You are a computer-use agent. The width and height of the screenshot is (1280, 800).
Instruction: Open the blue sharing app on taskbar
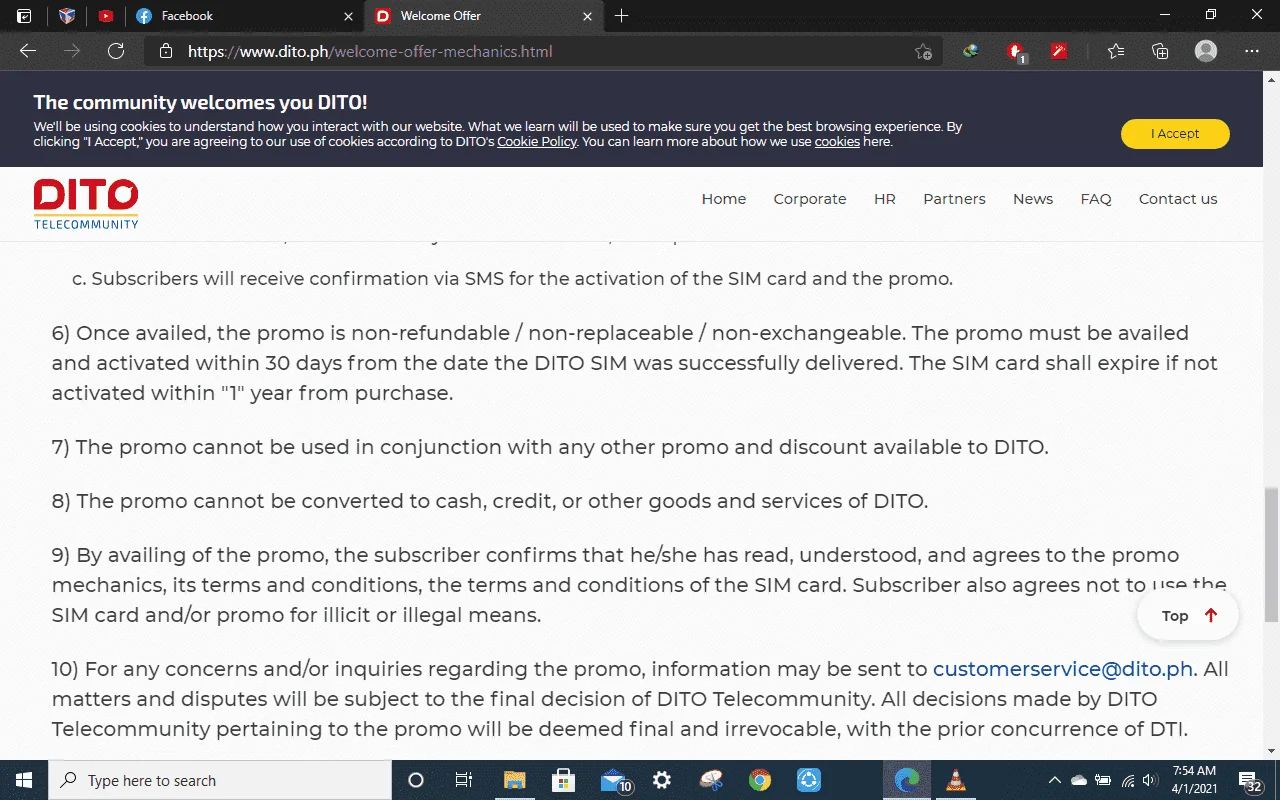(x=809, y=780)
